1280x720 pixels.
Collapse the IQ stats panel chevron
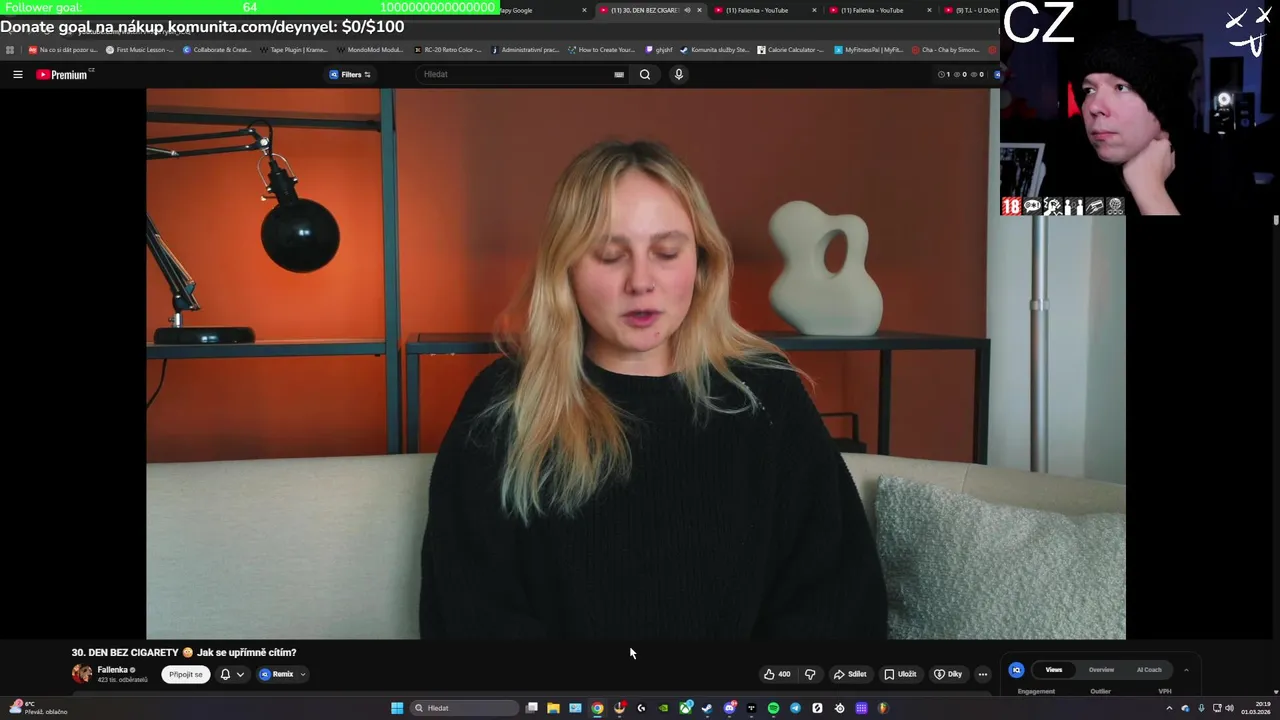(1186, 670)
